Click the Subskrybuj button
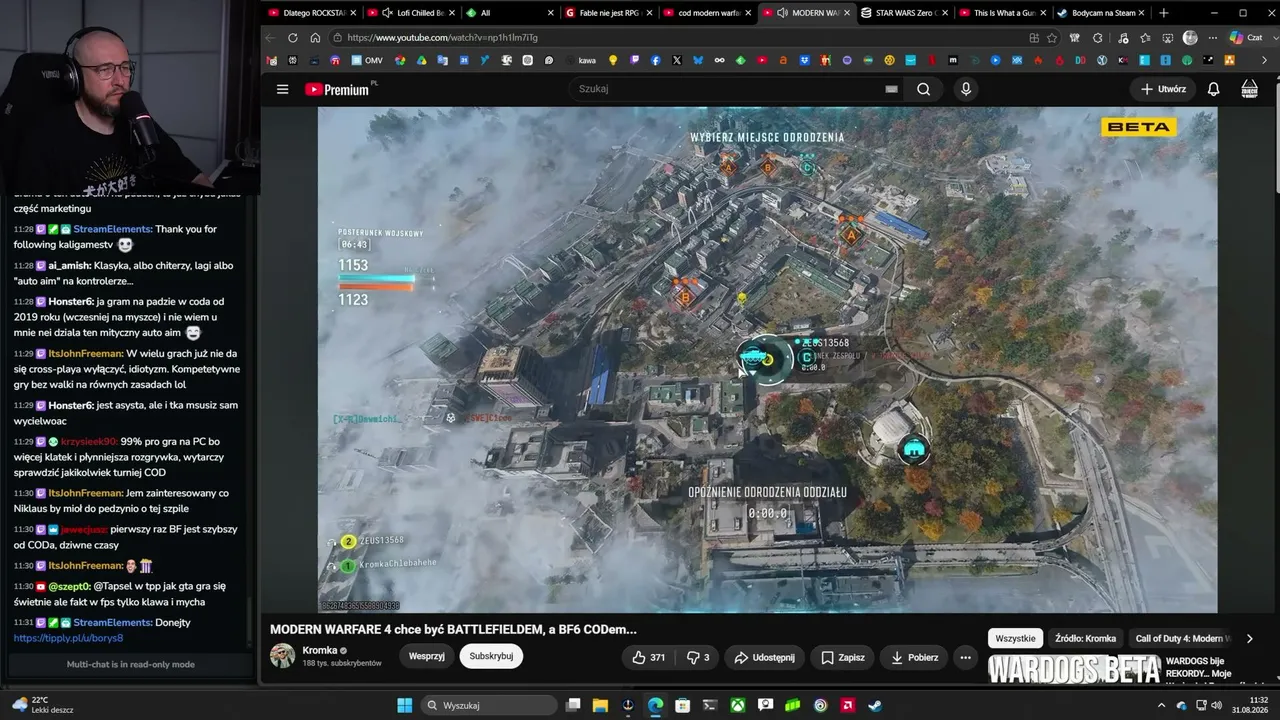1280x720 pixels. [491, 656]
